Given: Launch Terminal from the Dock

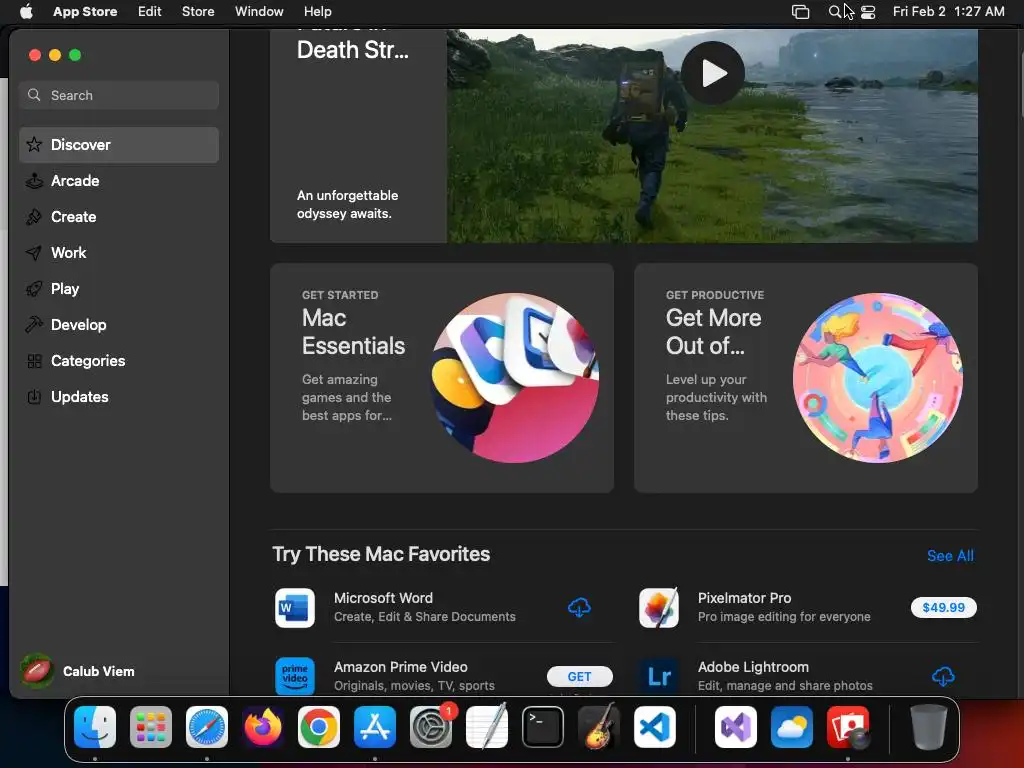Looking at the screenshot, I should click(543, 727).
